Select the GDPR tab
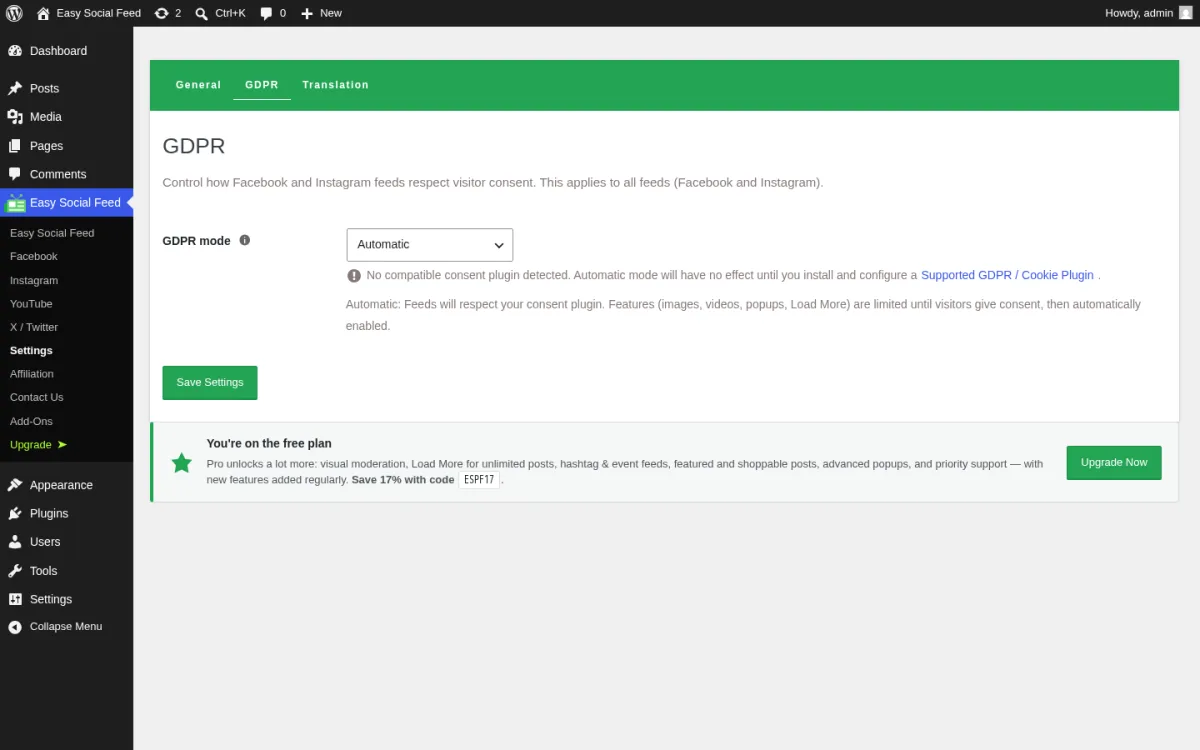 pyautogui.click(x=262, y=85)
